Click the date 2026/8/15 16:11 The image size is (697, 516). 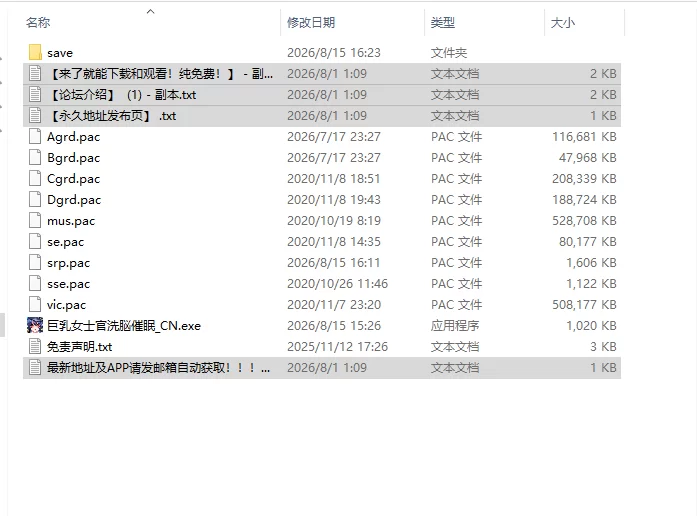tap(333, 263)
